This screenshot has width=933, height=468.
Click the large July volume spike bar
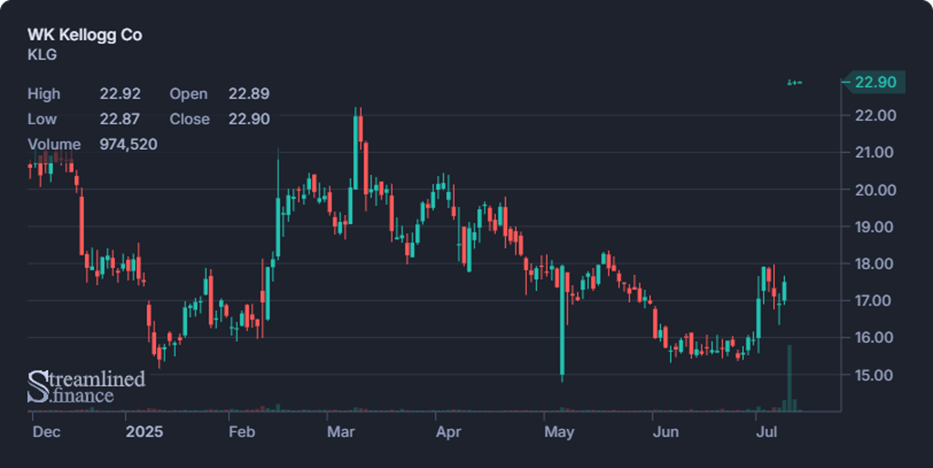790,378
